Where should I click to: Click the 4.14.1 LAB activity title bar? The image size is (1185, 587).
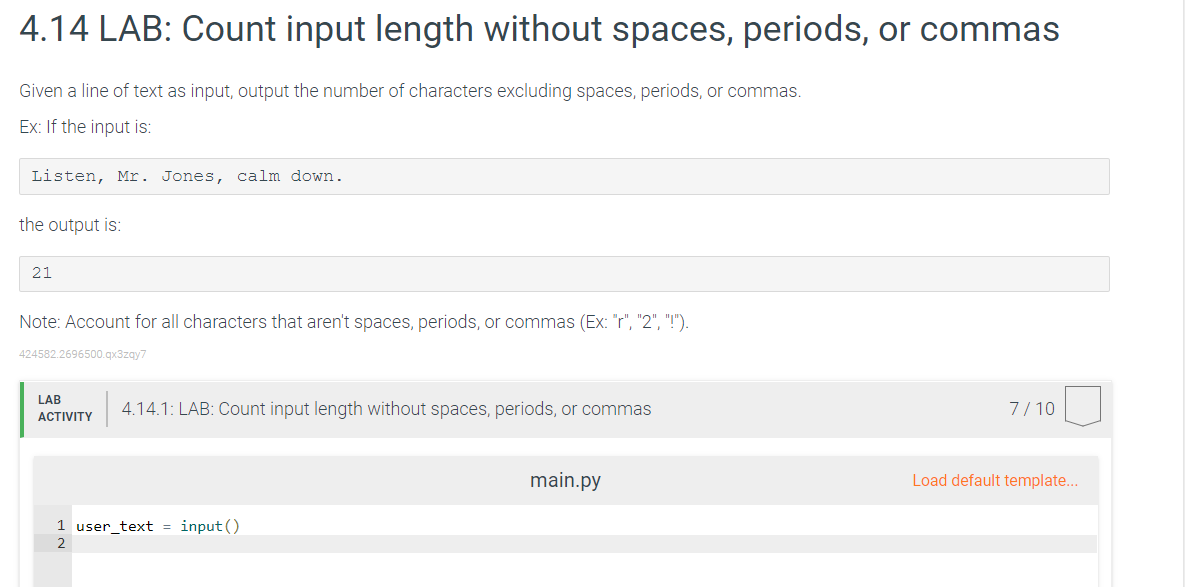click(x=566, y=409)
